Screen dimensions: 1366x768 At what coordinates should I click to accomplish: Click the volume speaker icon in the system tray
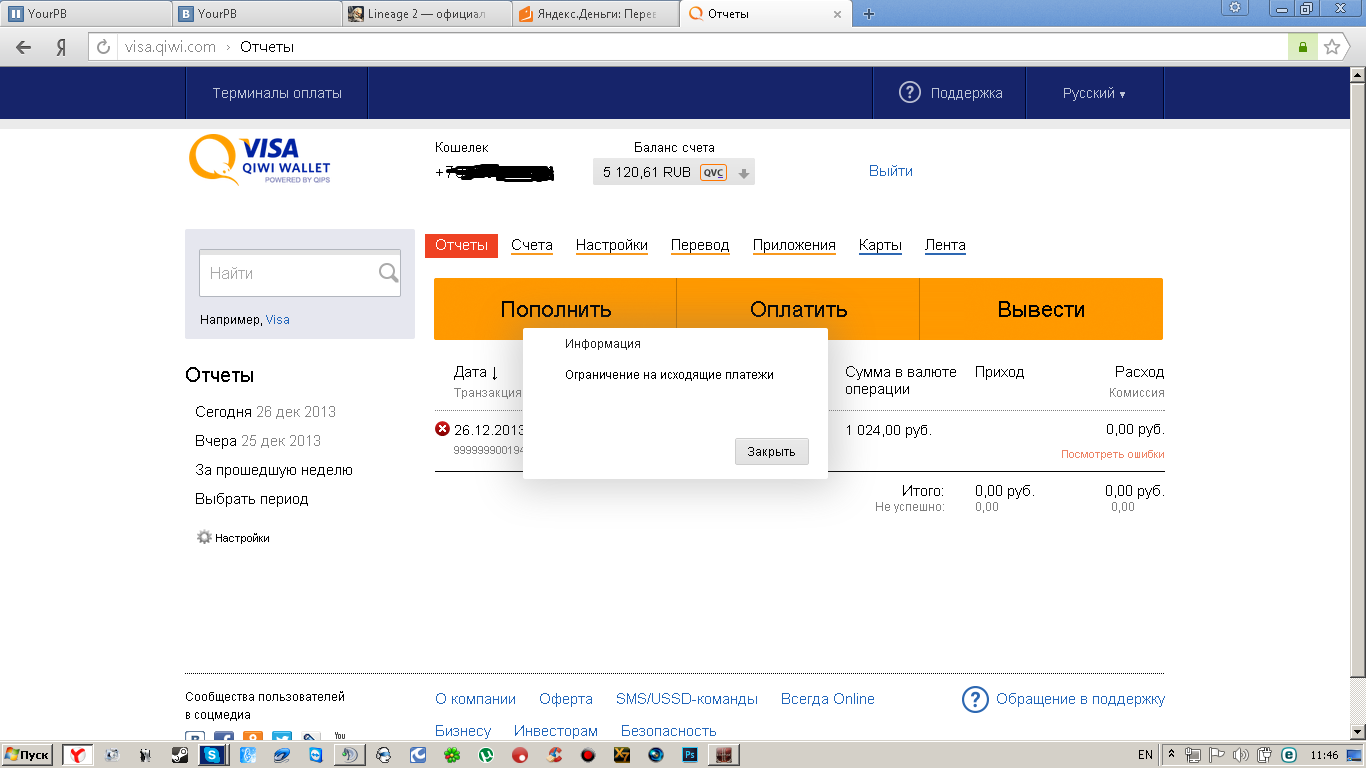coord(1241,755)
